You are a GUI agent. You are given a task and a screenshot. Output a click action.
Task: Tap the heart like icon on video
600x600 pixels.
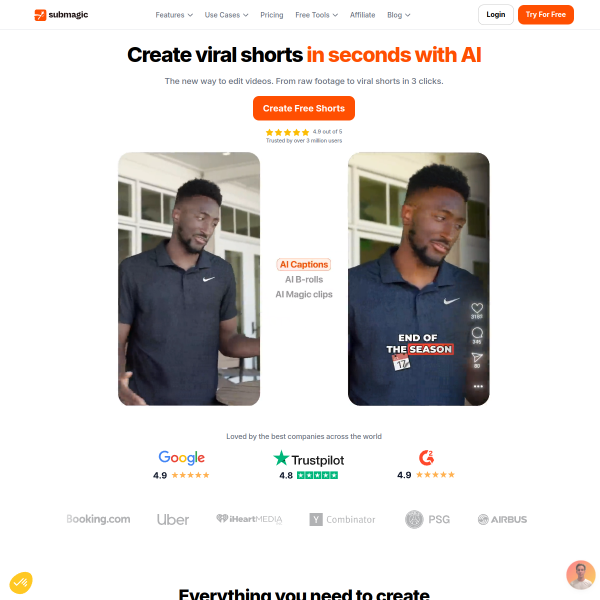coord(477,308)
